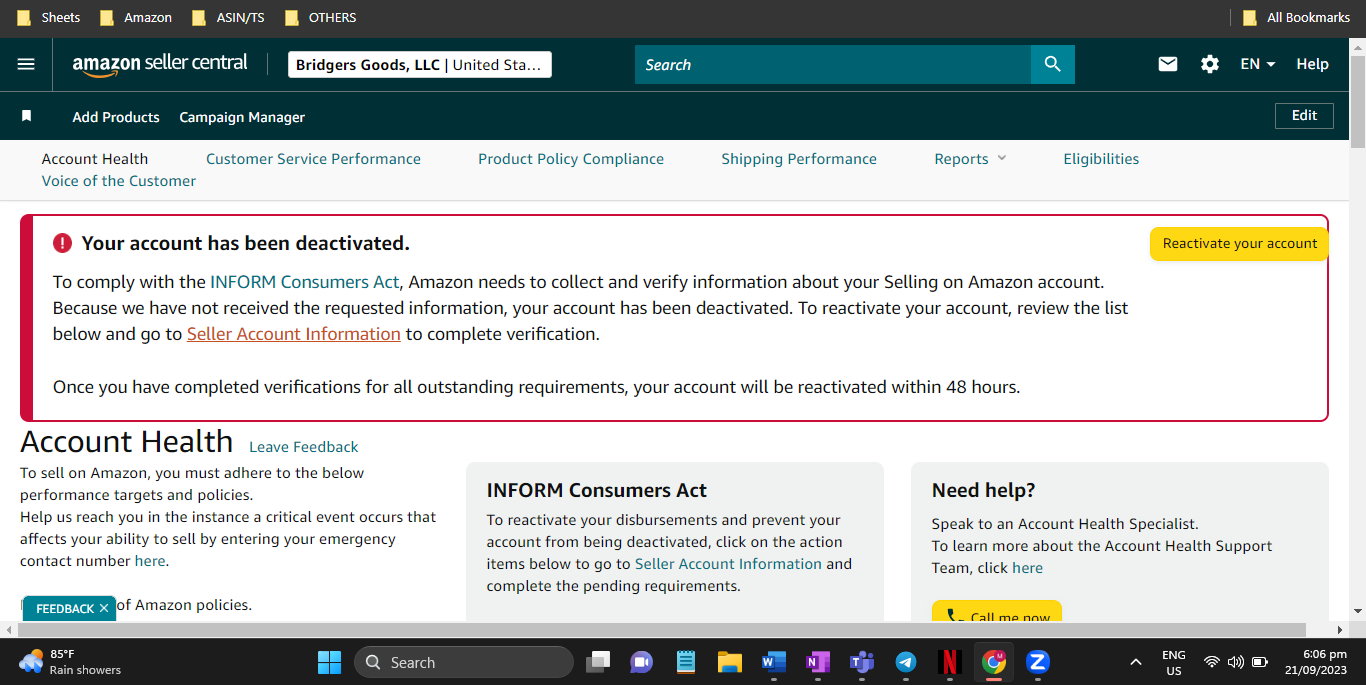
Task: Click the Windows taskbar Search box
Action: [x=464, y=662]
